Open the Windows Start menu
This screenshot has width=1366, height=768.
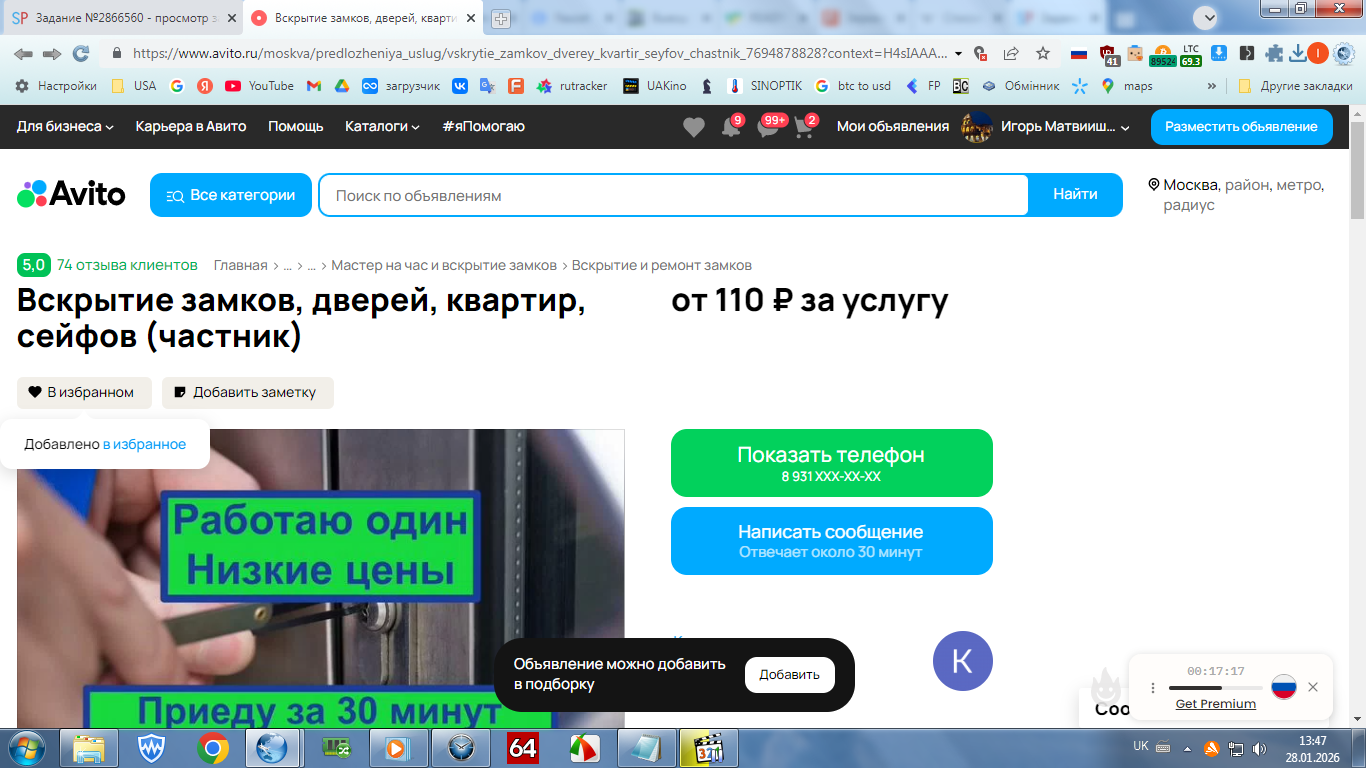pyautogui.click(x=27, y=748)
